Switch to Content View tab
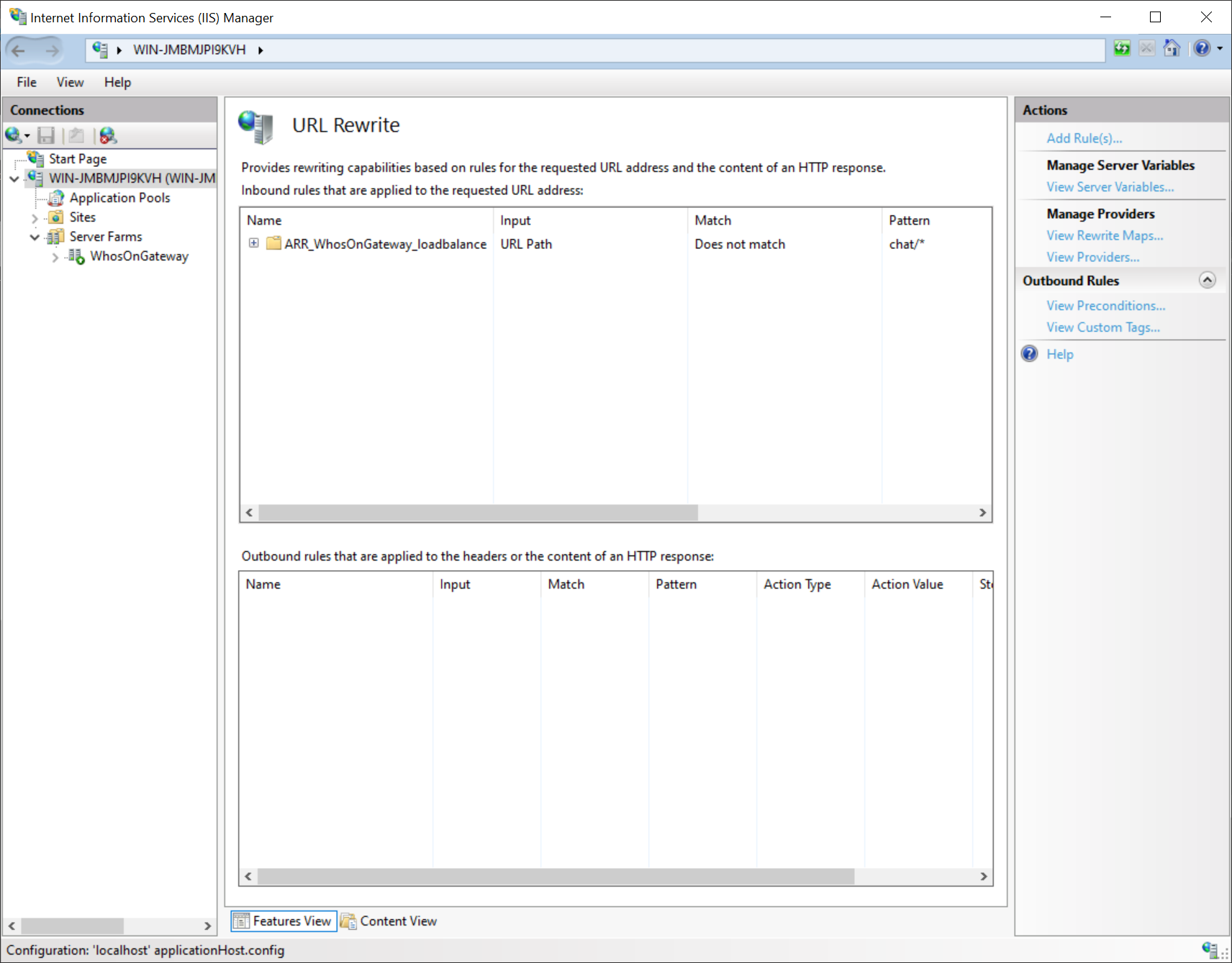The image size is (1232, 963). [389, 921]
